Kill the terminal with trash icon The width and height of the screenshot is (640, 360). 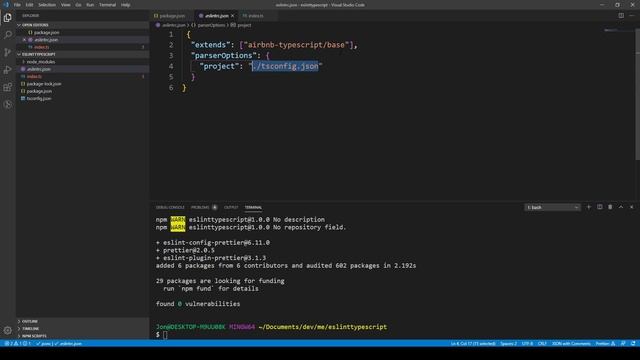click(610, 207)
